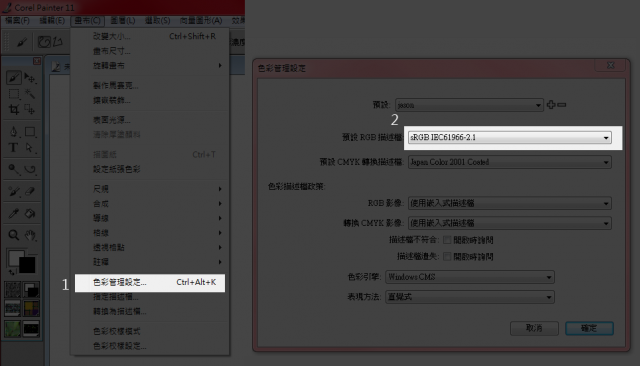Screen dimensions: 640x366
Task: Open the Look selector thumbnail
Action: pyautogui.click(x=13, y=328)
